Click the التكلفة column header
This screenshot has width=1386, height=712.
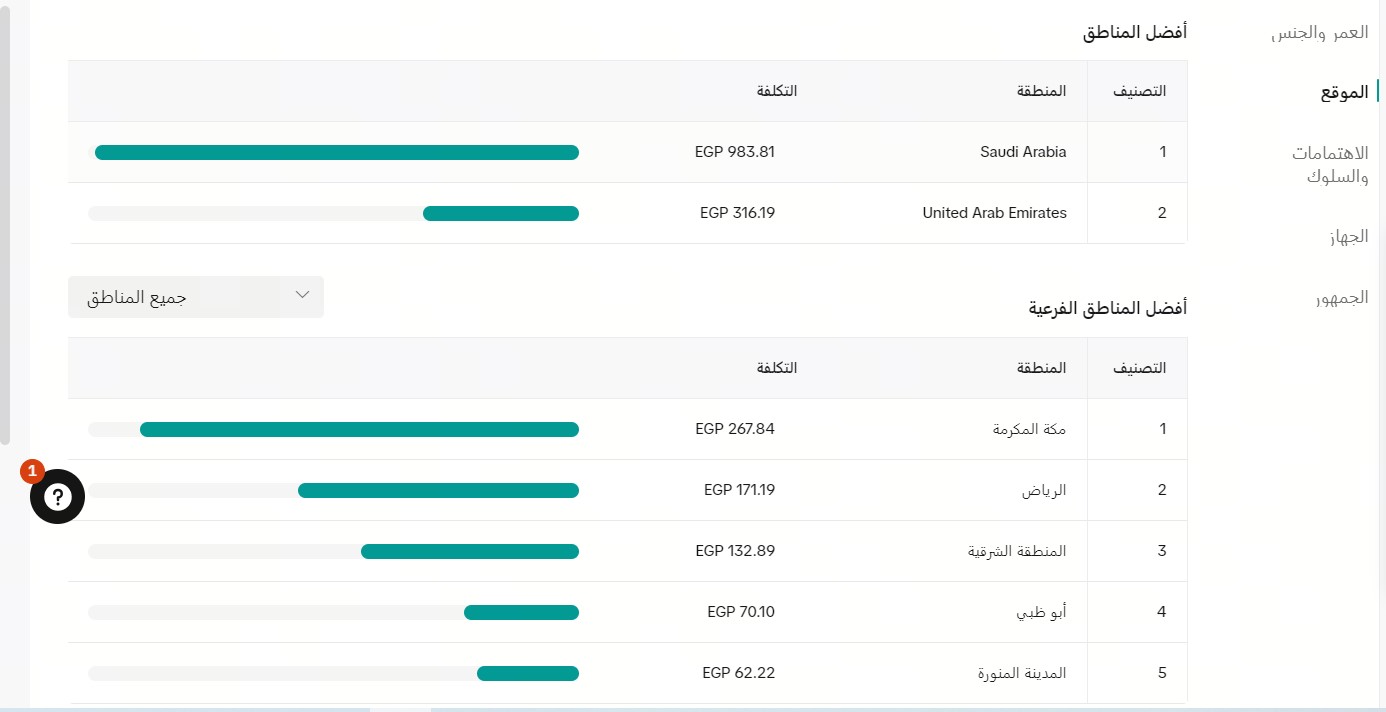pyautogui.click(x=777, y=91)
